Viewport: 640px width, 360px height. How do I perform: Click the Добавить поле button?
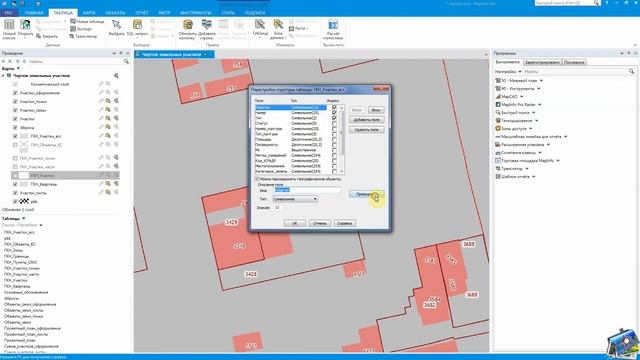(x=367, y=120)
